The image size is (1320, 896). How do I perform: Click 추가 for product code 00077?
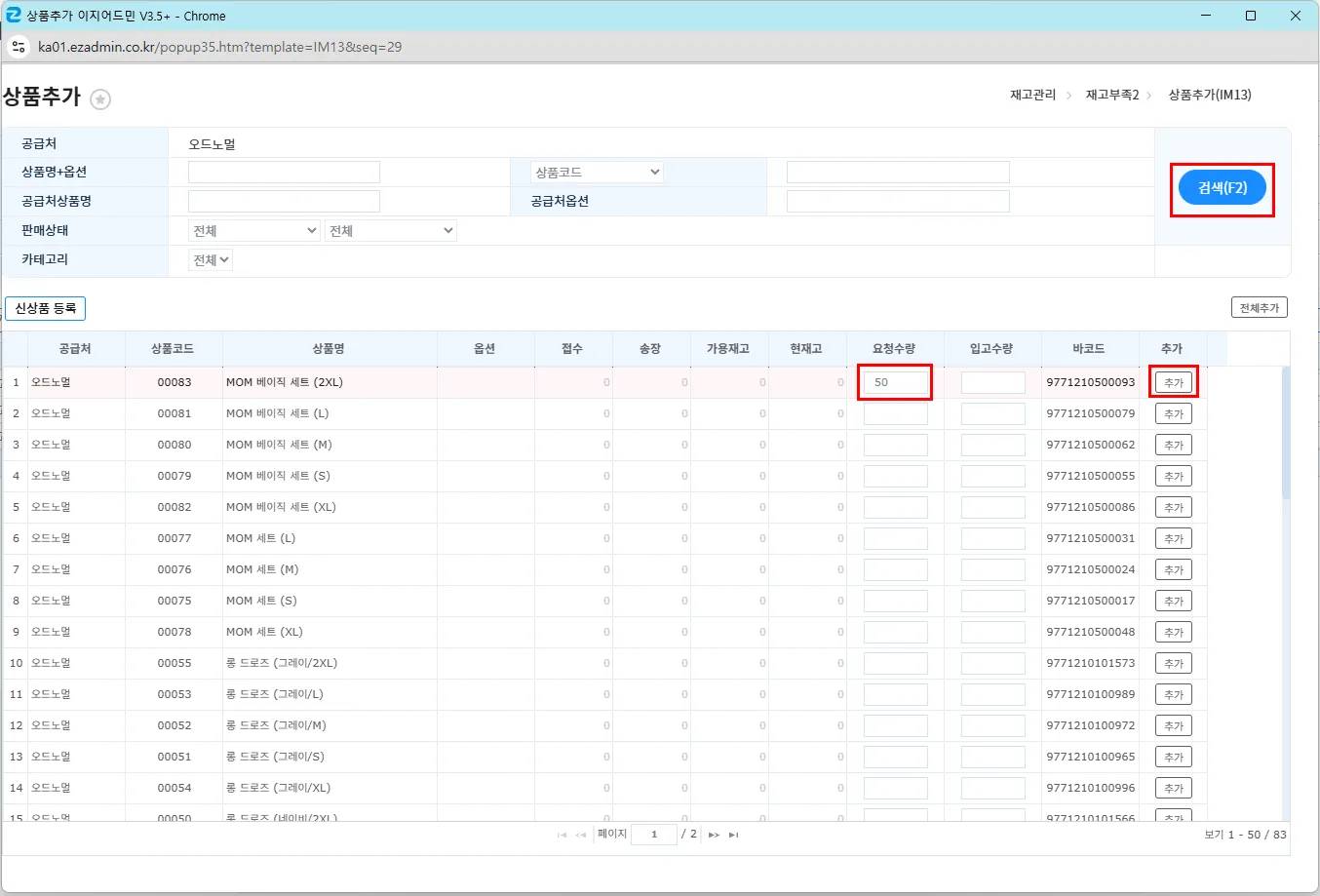tap(1174, 539)
